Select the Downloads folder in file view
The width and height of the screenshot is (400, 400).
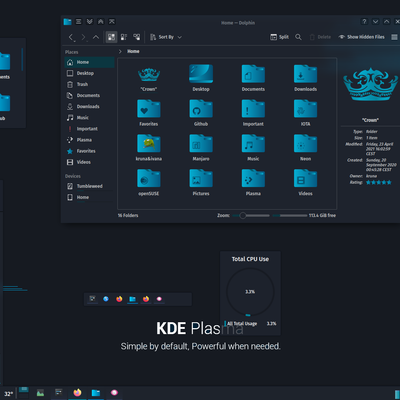[x=305, y=78]
